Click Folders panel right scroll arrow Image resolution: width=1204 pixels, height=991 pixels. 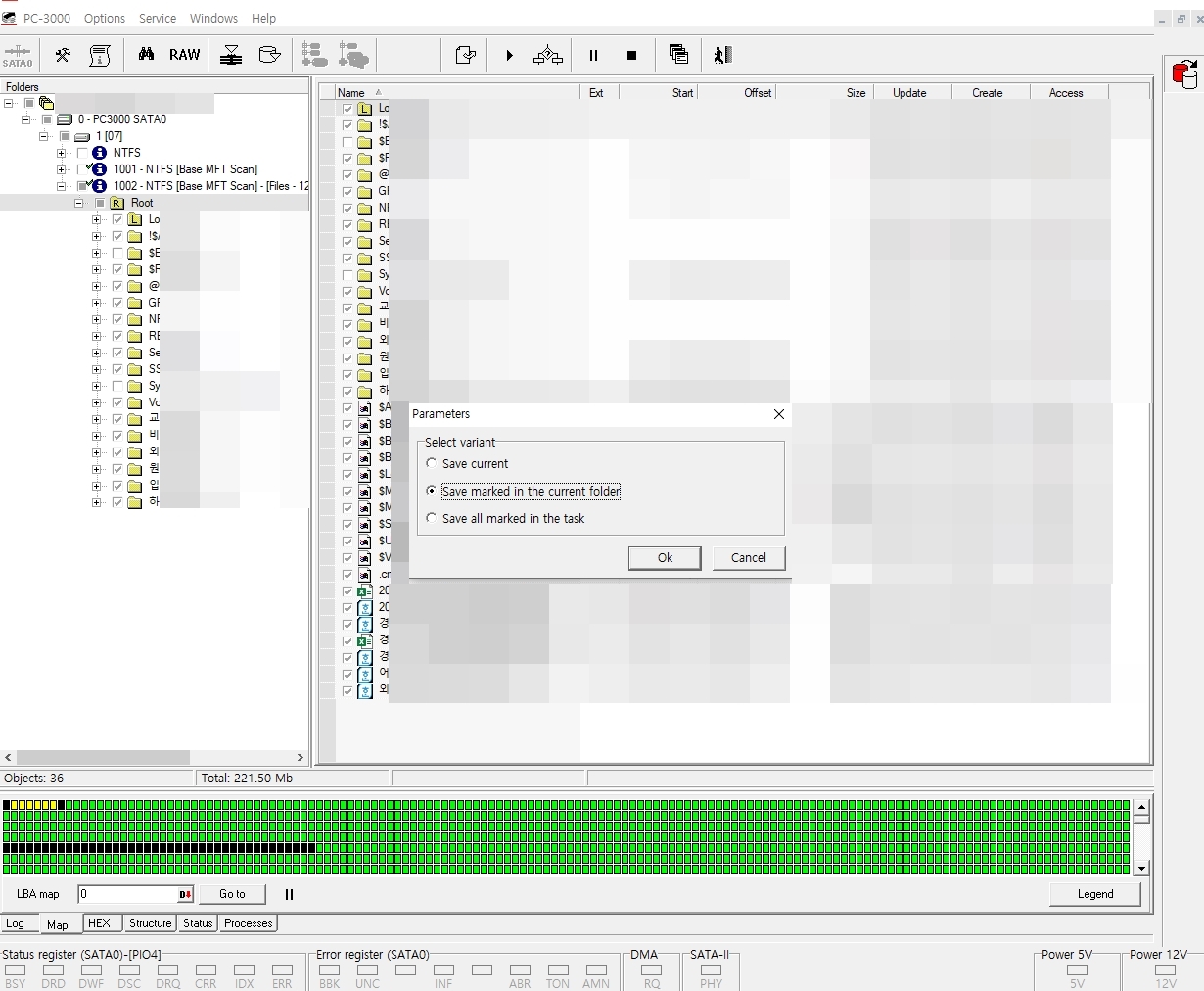point(301,757)
